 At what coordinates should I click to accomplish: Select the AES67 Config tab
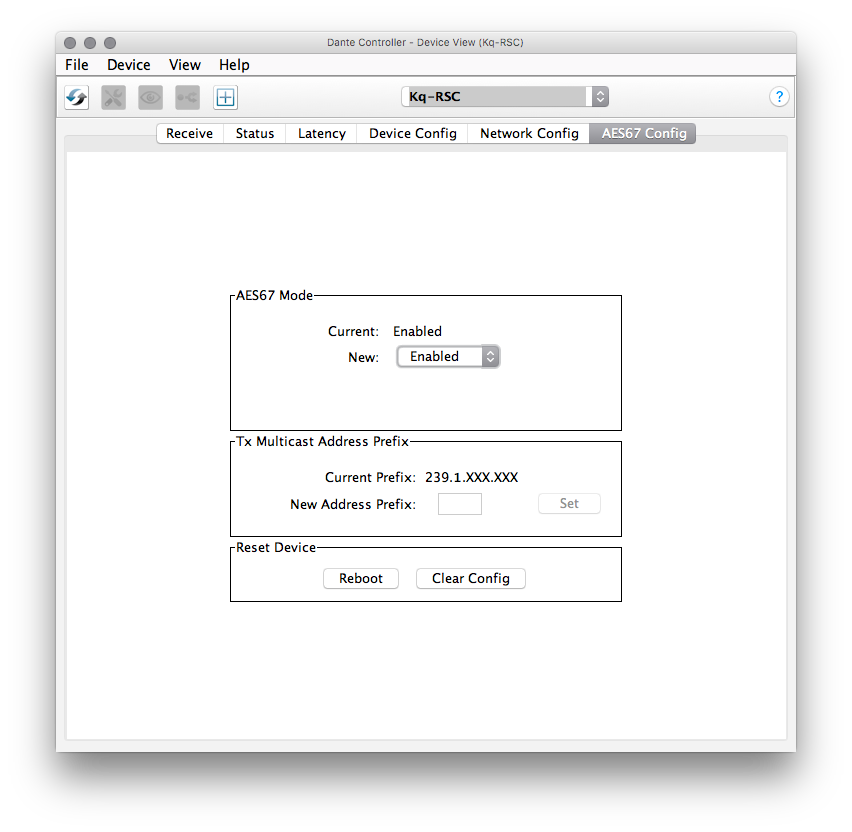643,134
